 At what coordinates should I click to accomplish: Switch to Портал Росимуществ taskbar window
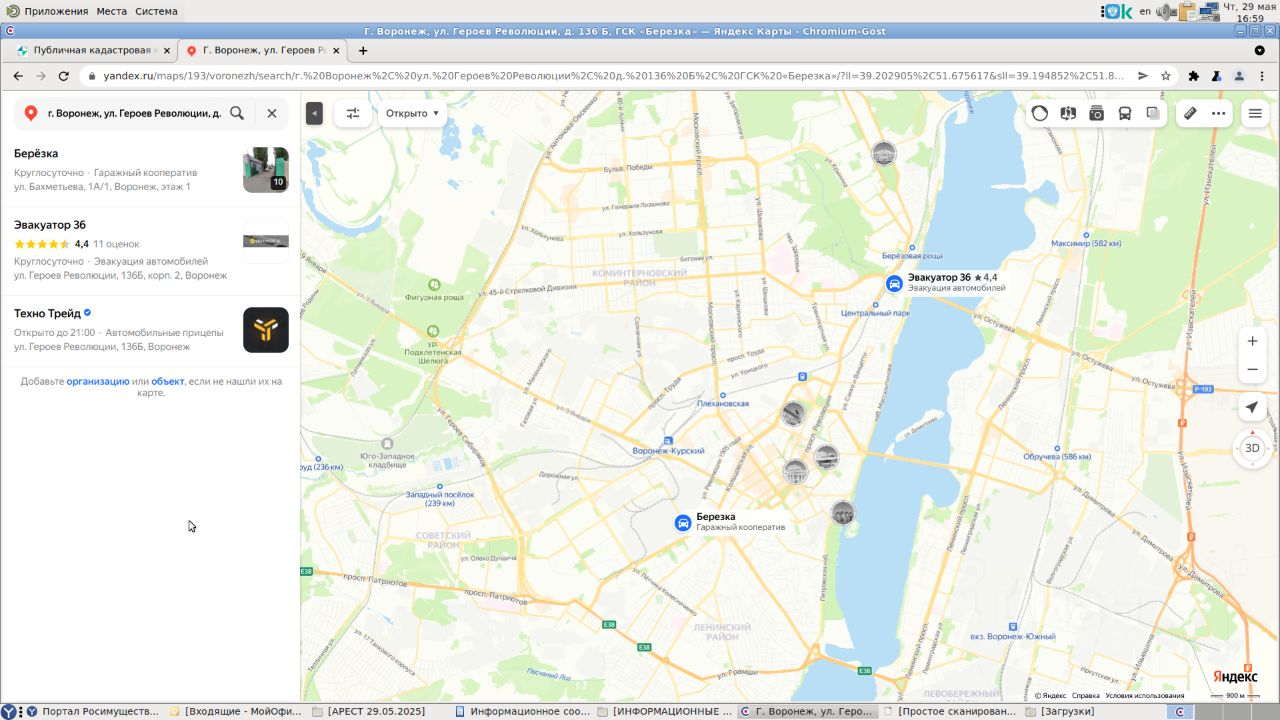(91, 711)
